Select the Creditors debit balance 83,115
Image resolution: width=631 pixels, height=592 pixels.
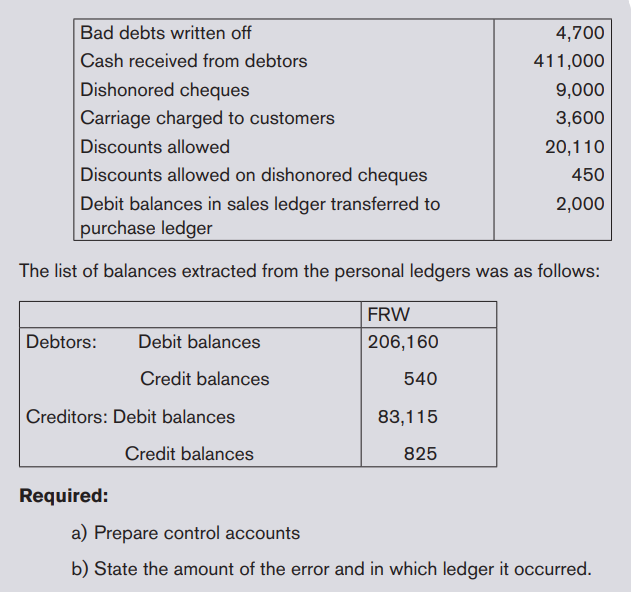(x=407, y=417)
